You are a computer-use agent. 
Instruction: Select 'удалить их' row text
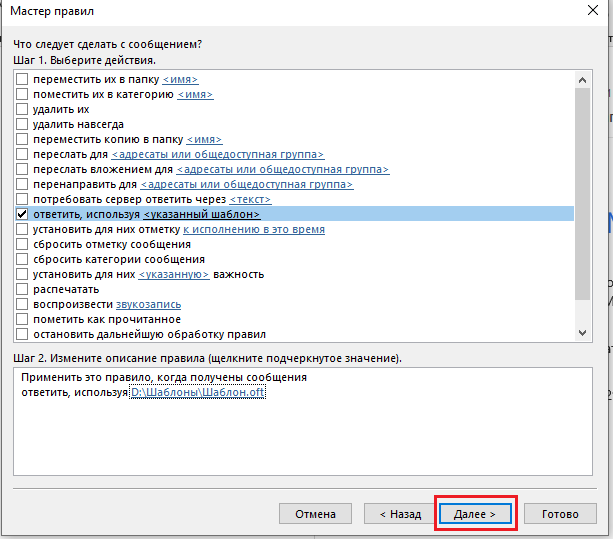click(61, 109)
